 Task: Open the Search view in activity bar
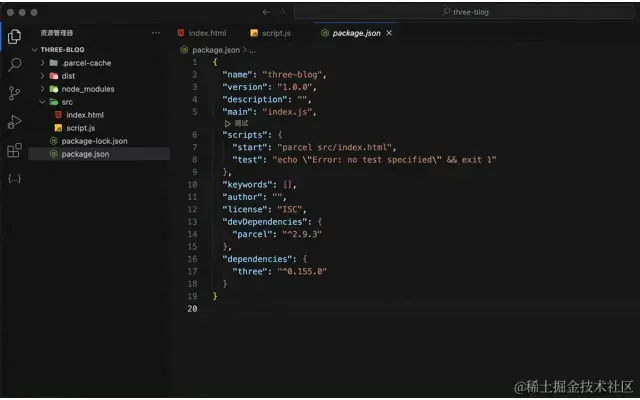[14, 64]
